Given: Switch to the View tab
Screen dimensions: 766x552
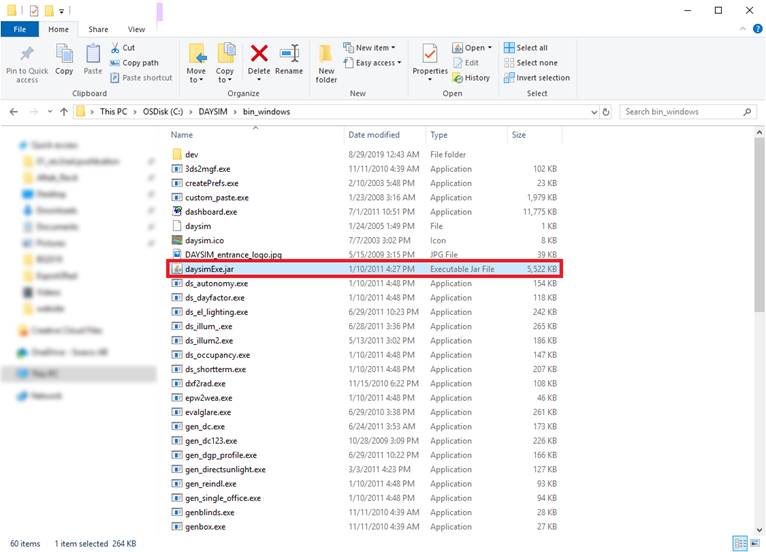Looking at the screenshot, I should pos(136,29).
